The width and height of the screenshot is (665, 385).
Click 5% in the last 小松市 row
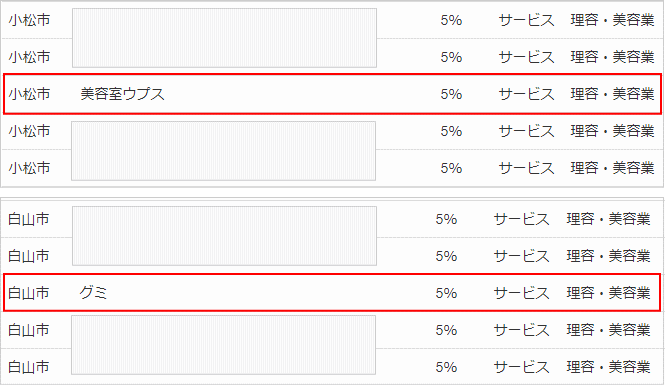click(x=451, y=168)
